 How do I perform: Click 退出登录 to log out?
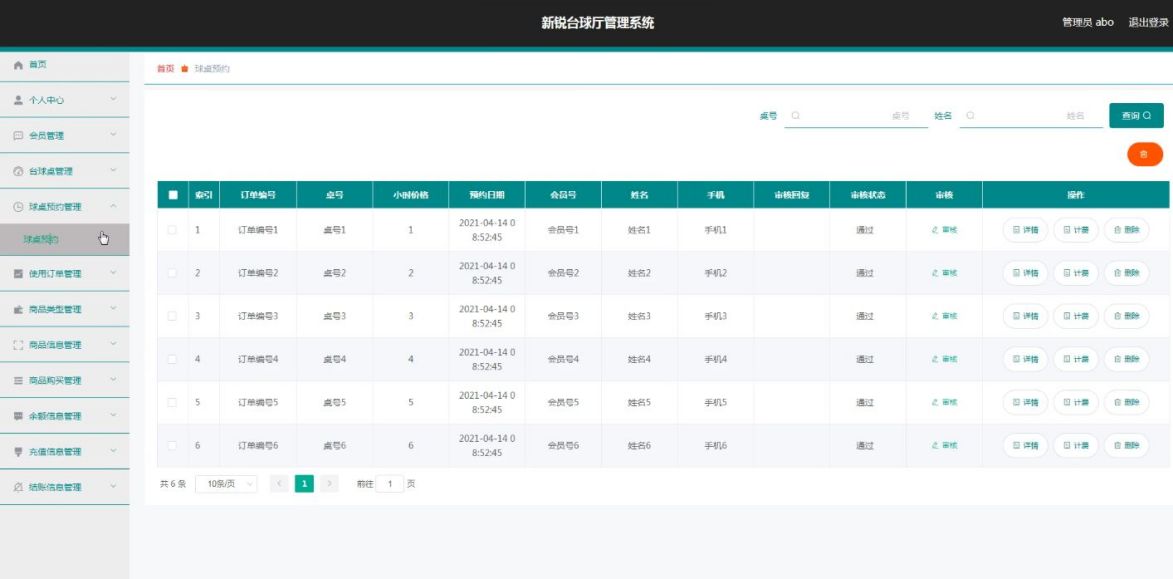[1148, 22]
